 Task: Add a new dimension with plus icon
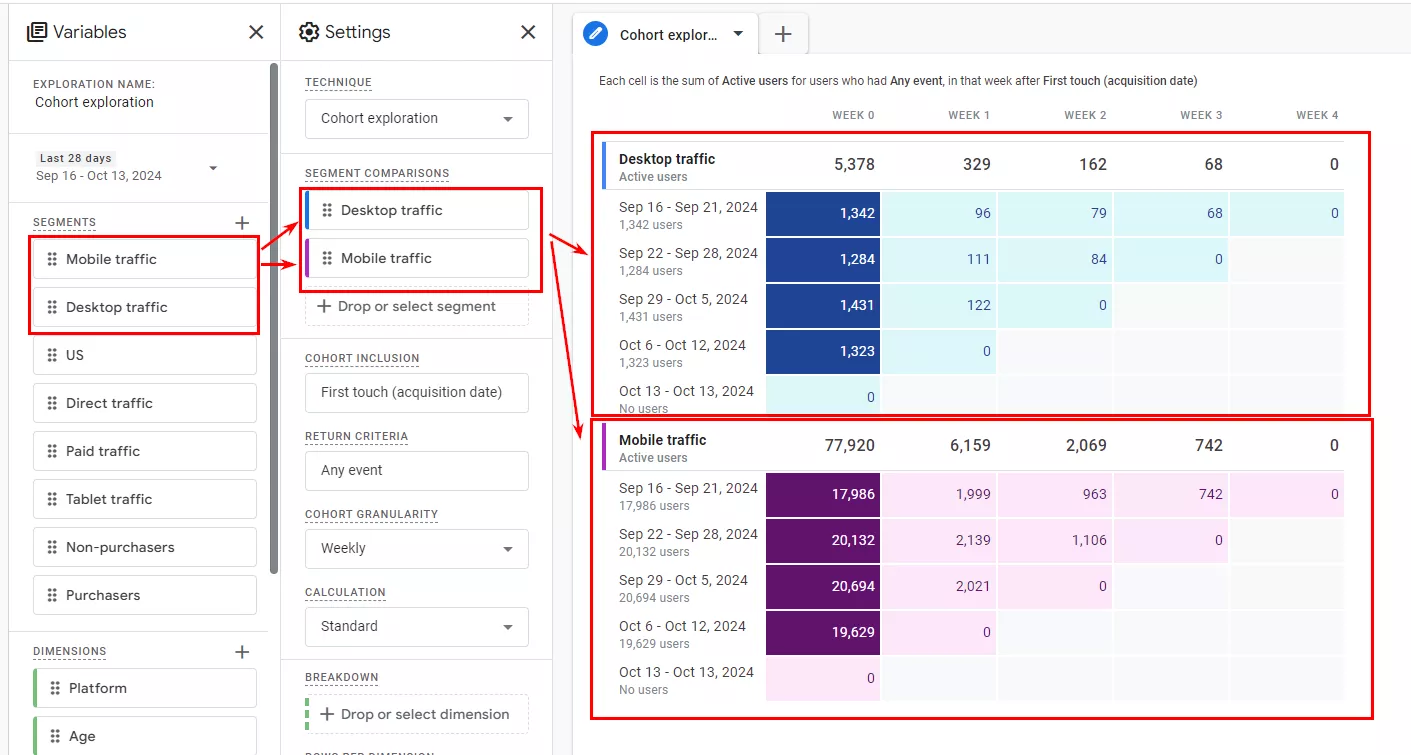[241, 652]
